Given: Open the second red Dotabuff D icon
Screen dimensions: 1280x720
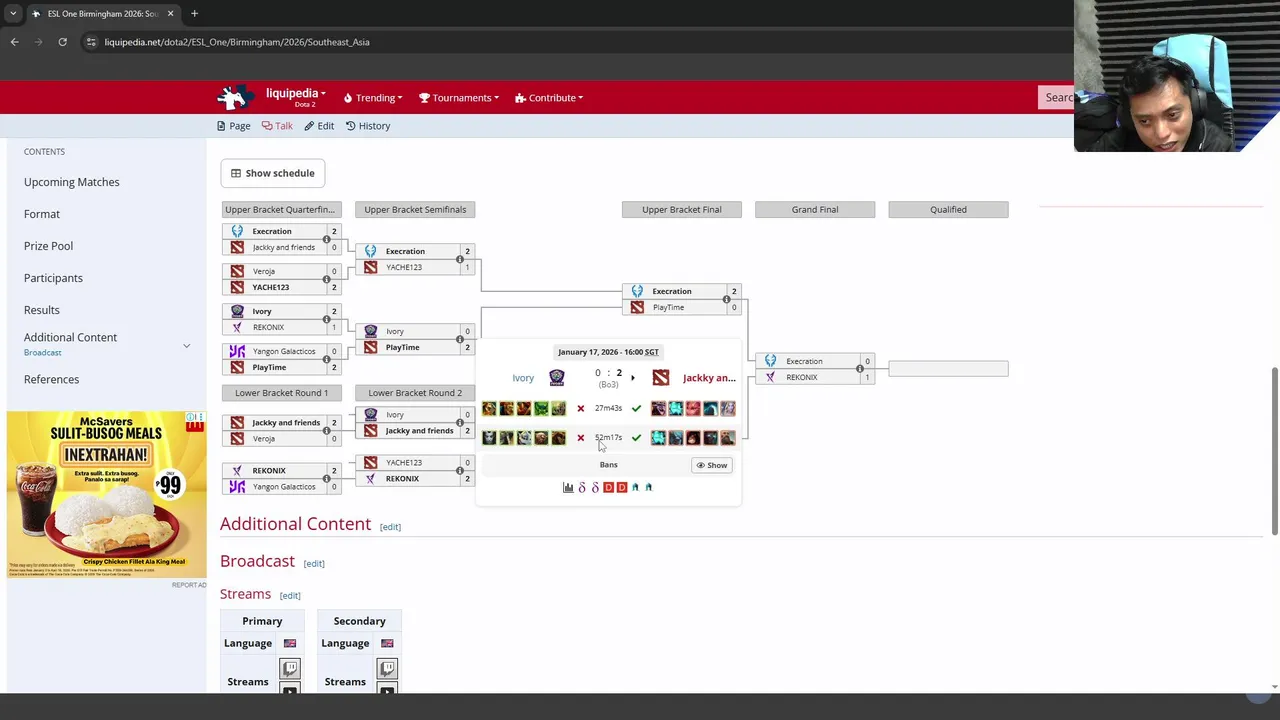Looking at the screenshot, I should tap(622, 487).
